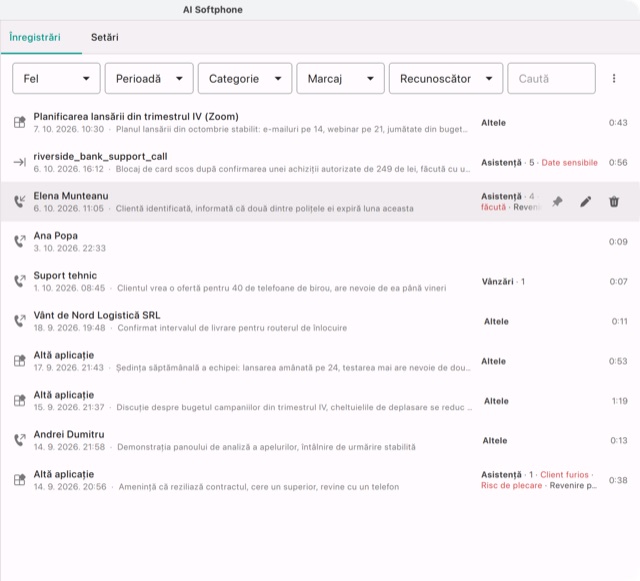
Task: Click the call icon for Vânt de Nord Logistică
Action: point(20,321)
